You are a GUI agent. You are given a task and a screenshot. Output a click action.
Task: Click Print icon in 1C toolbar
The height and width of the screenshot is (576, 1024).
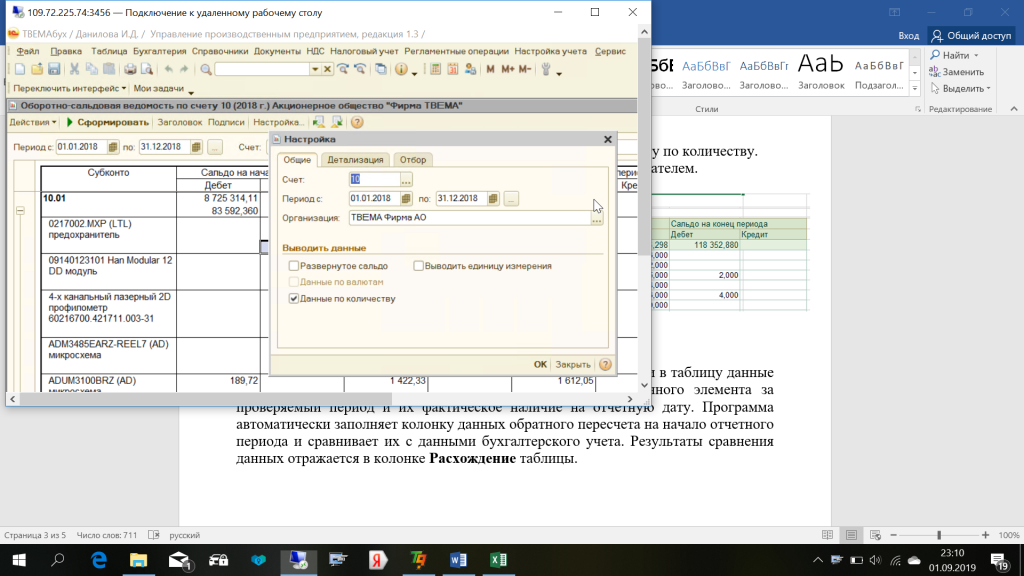pos(130,69)
